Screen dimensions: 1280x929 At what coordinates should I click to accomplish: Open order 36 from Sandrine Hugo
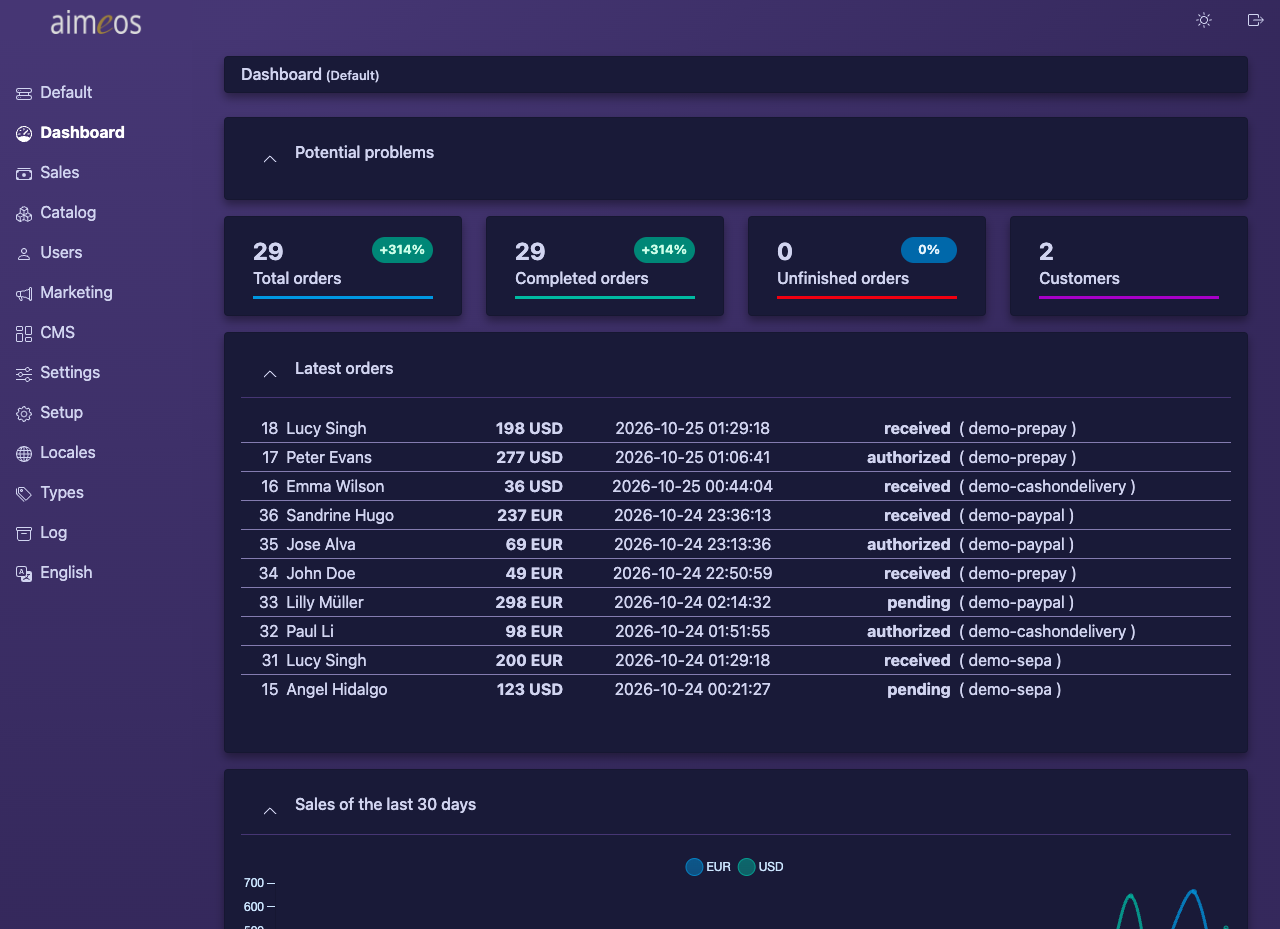tap(736, 515)
